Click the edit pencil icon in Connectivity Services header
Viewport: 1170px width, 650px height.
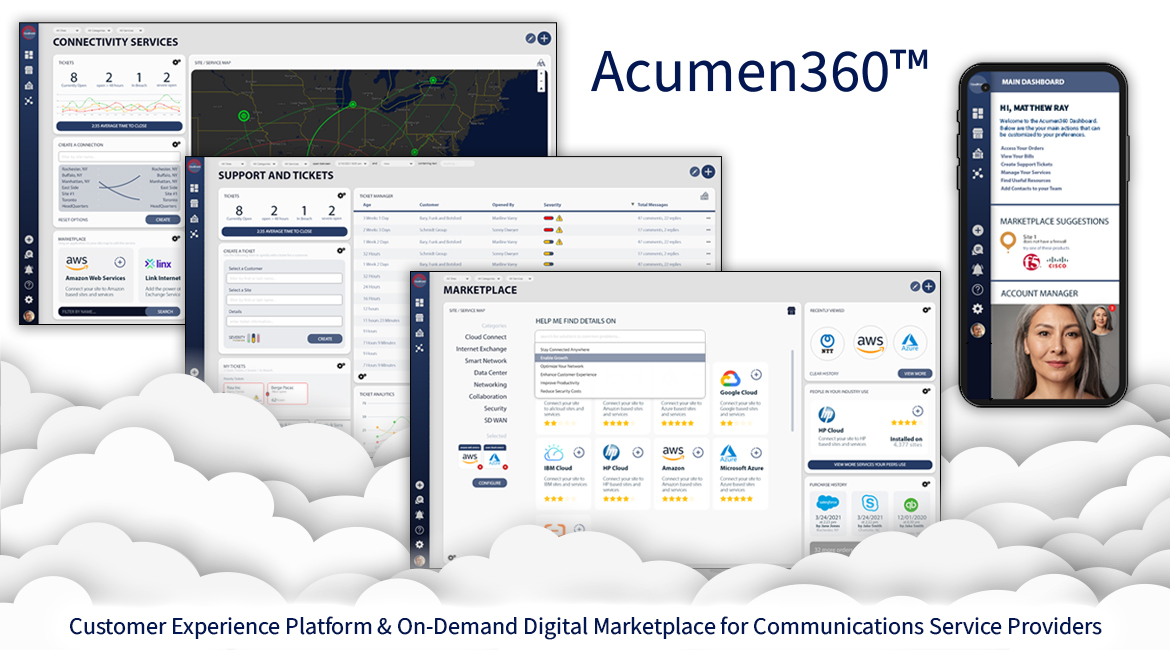click(x=531, y=38)
